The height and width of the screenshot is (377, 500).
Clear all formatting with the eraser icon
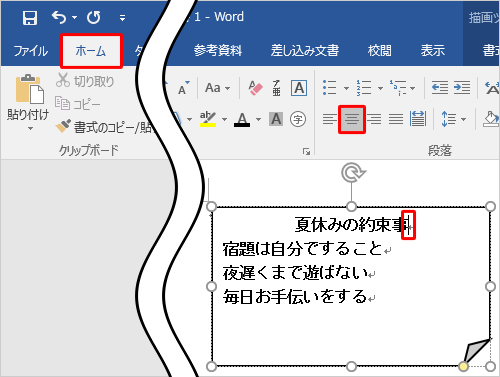(x=255, y=88)
